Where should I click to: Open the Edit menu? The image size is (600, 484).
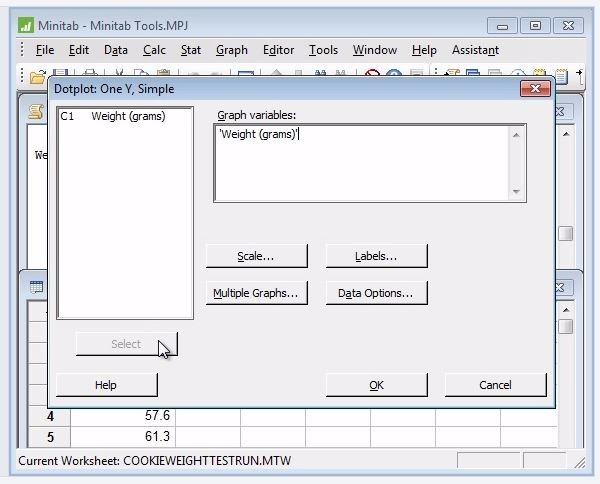pyautogui.click(x=79, y=50)
